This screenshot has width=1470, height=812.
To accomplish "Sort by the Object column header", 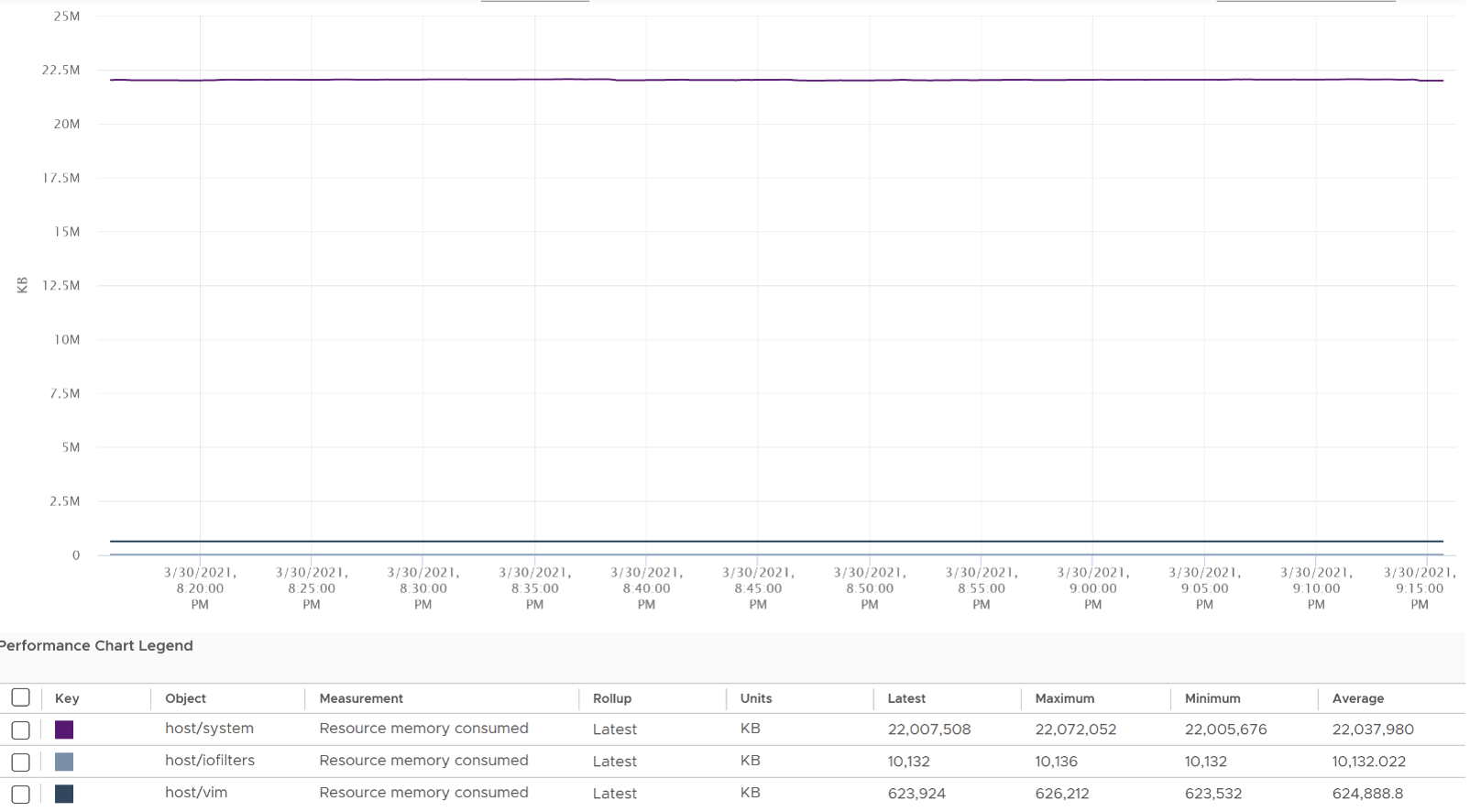I will click(185, 698).
